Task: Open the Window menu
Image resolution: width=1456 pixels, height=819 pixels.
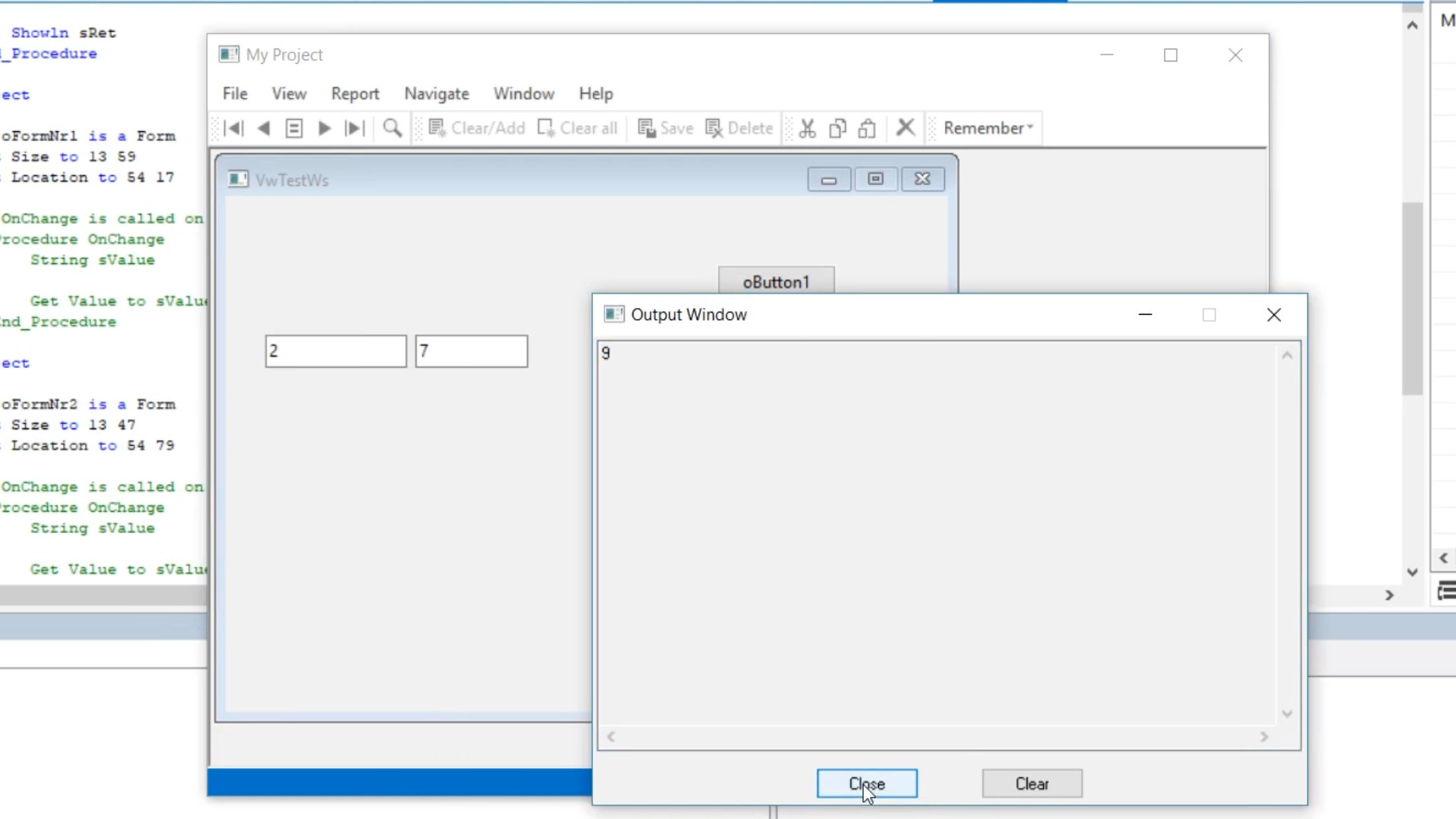Action: (523, 94)
